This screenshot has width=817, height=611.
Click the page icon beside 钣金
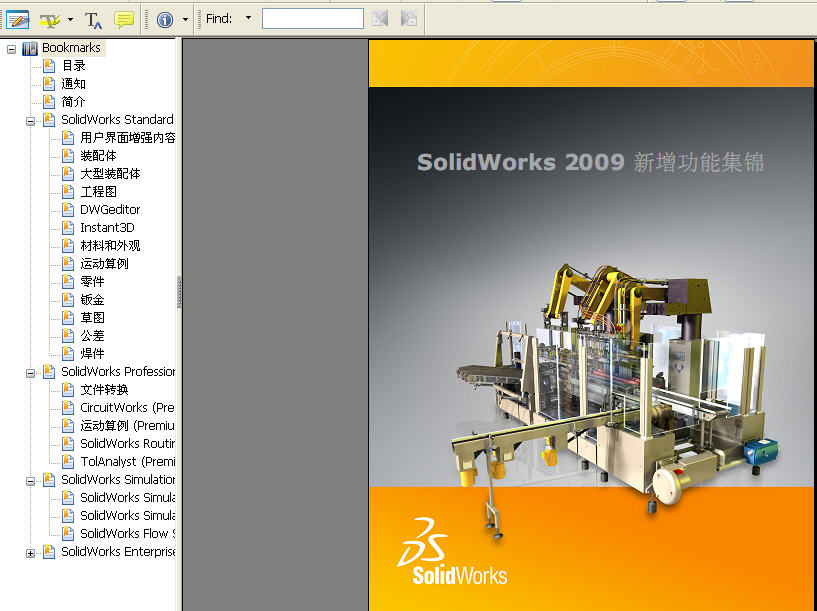pyautogui.click(x=68, y=299)
